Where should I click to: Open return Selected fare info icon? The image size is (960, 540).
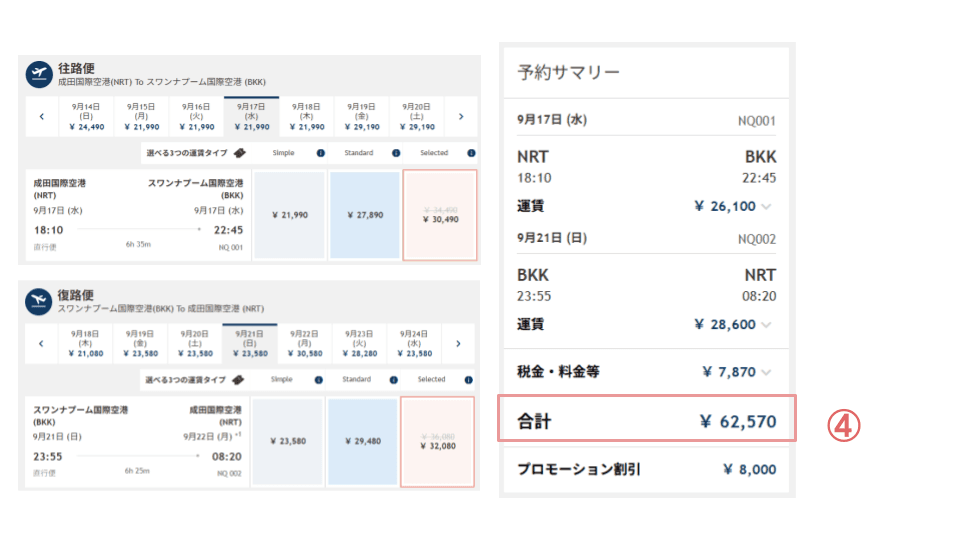[x=468, y=380]
